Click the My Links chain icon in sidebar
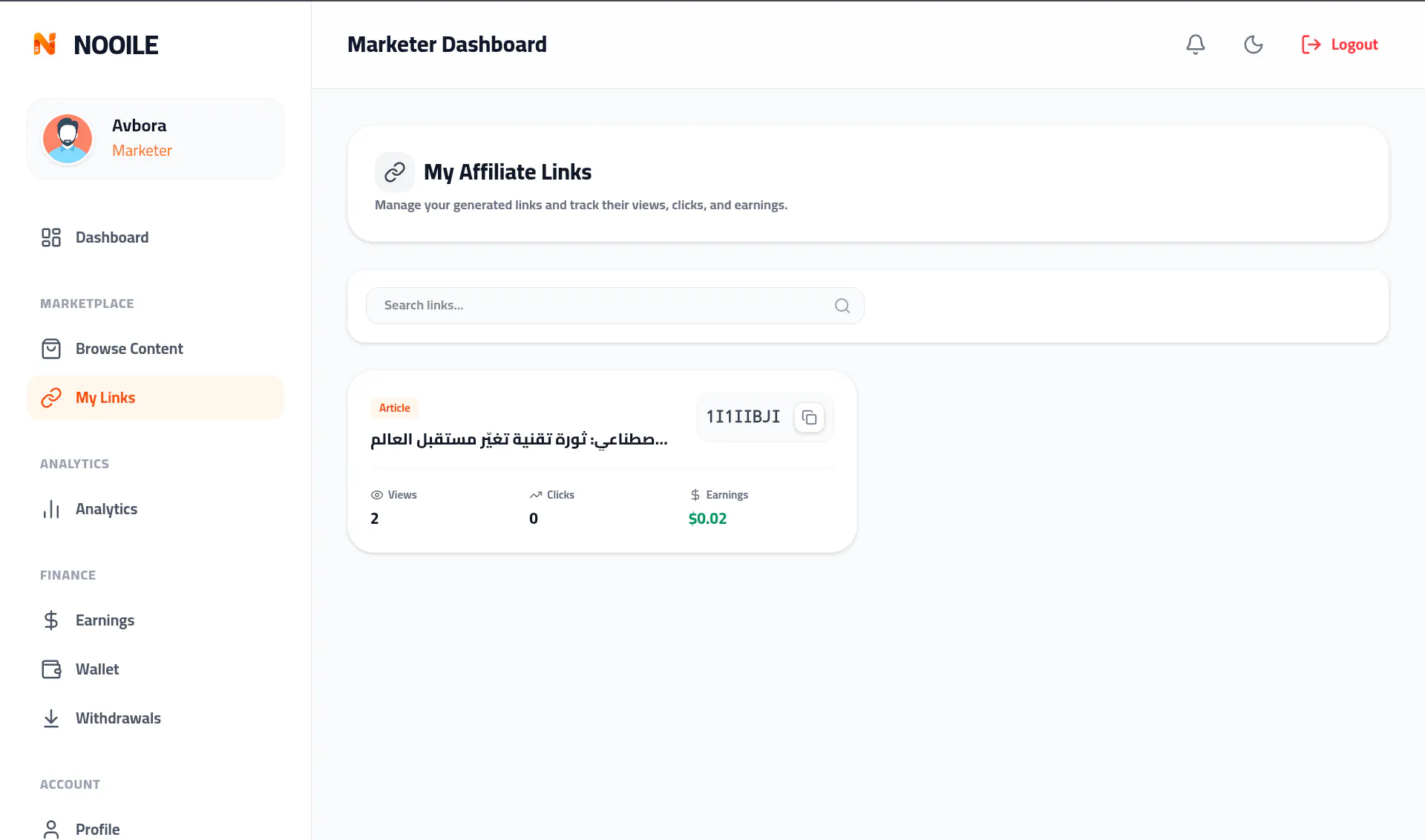The image size is (1425, 840). coord(51,398)
